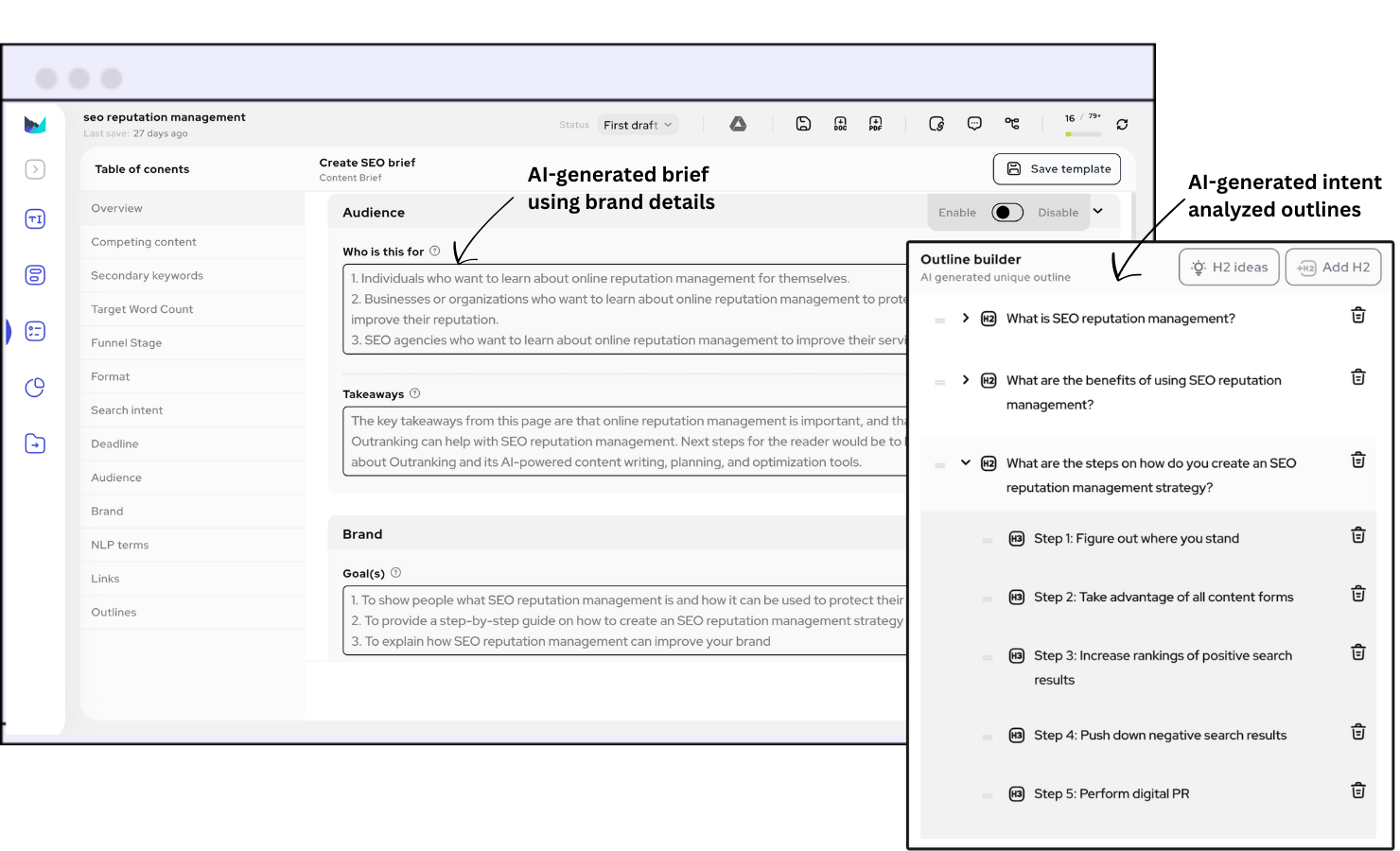The width and height of the screenshot is (1400, 851).
Task: Click the H2 ideas button
Action: (x=1229, y=267)
